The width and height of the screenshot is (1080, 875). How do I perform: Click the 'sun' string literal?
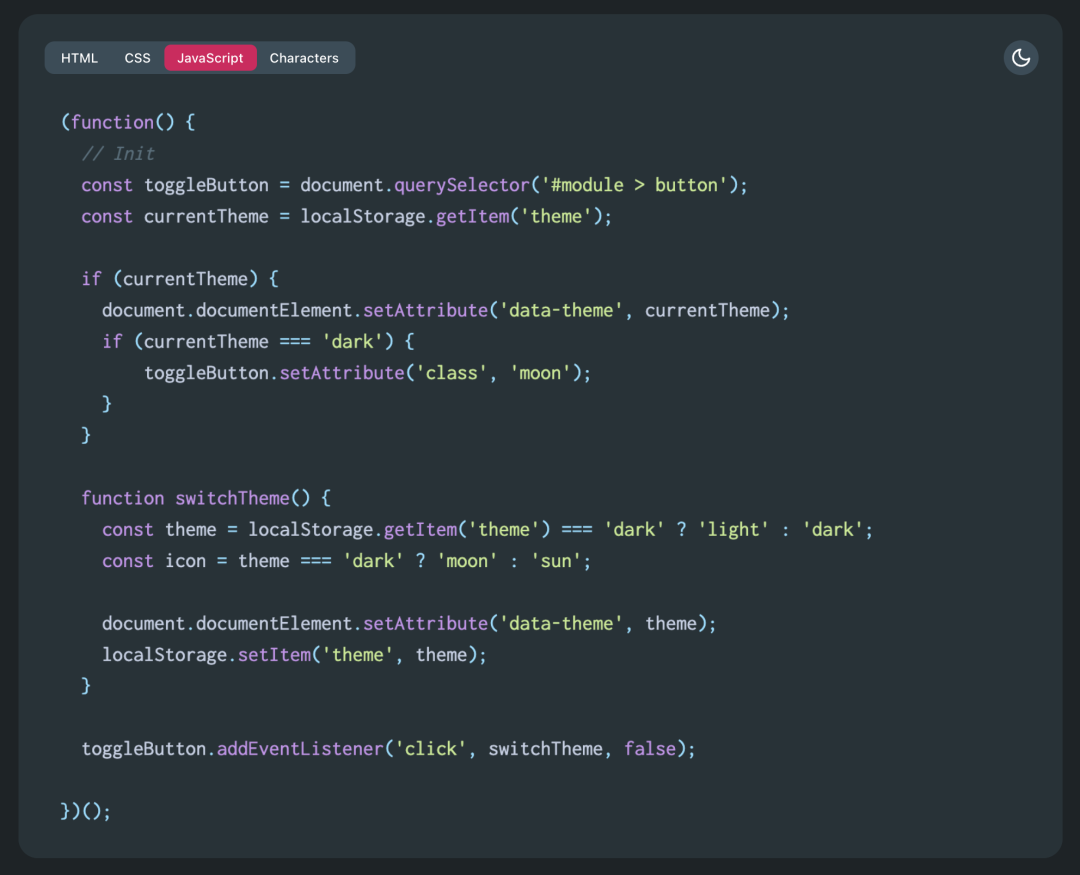(556, 561)
